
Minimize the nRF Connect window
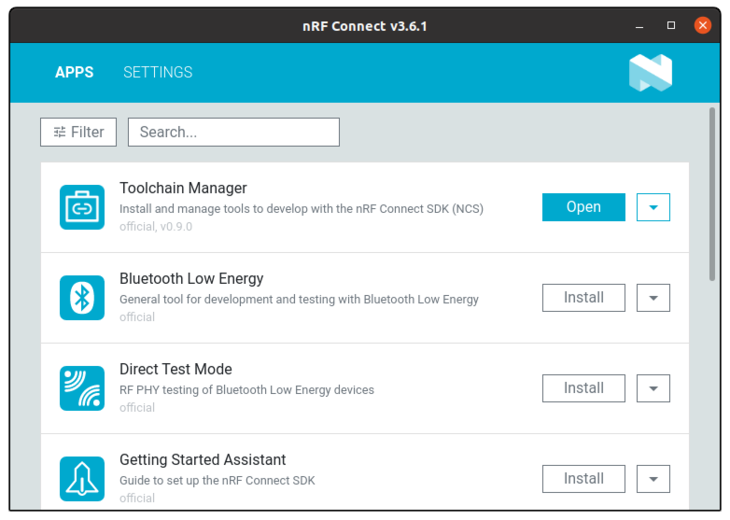coord(639,26)
